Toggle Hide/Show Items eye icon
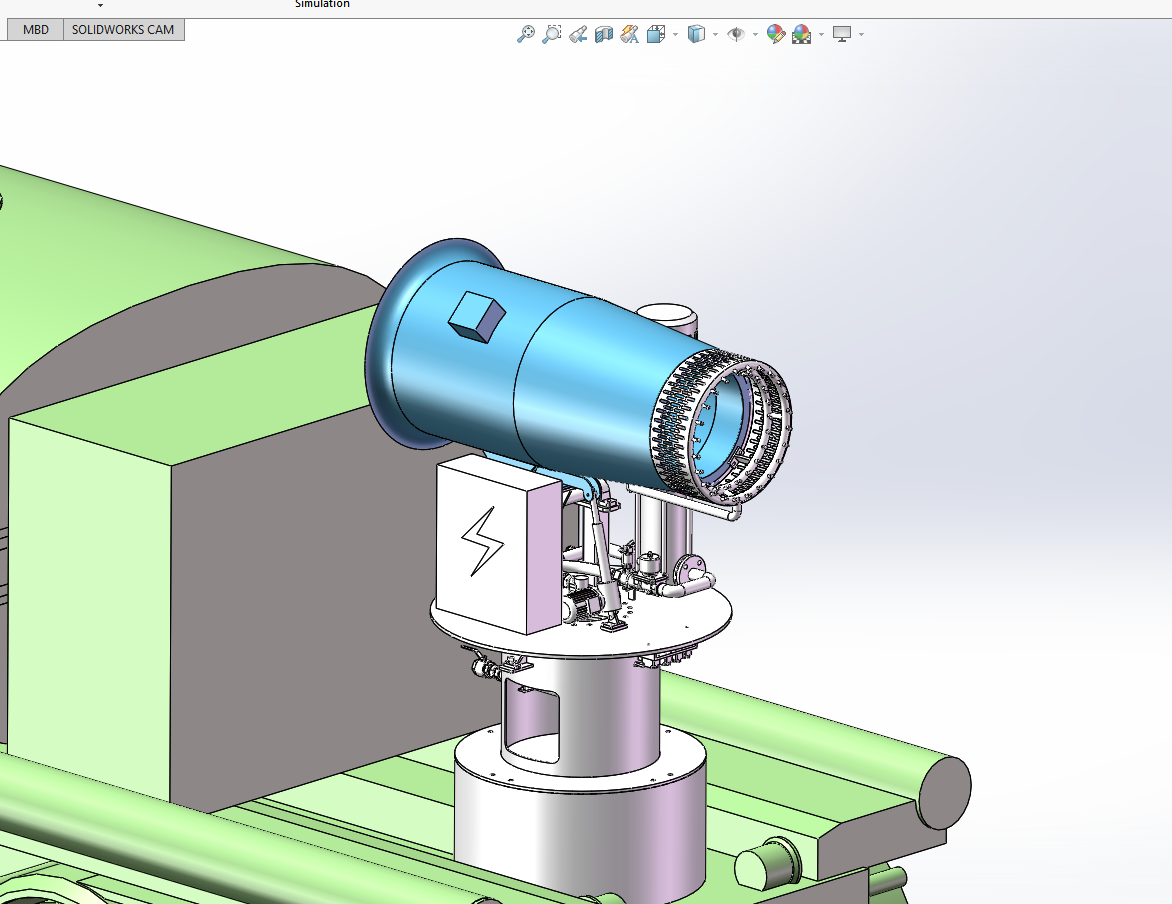Viewport: 1172px width, 904px height. pyautogui.click(x=736, y=34)
